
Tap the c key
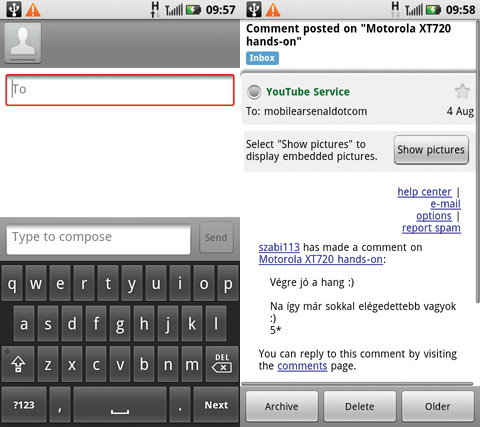(96, 364)
